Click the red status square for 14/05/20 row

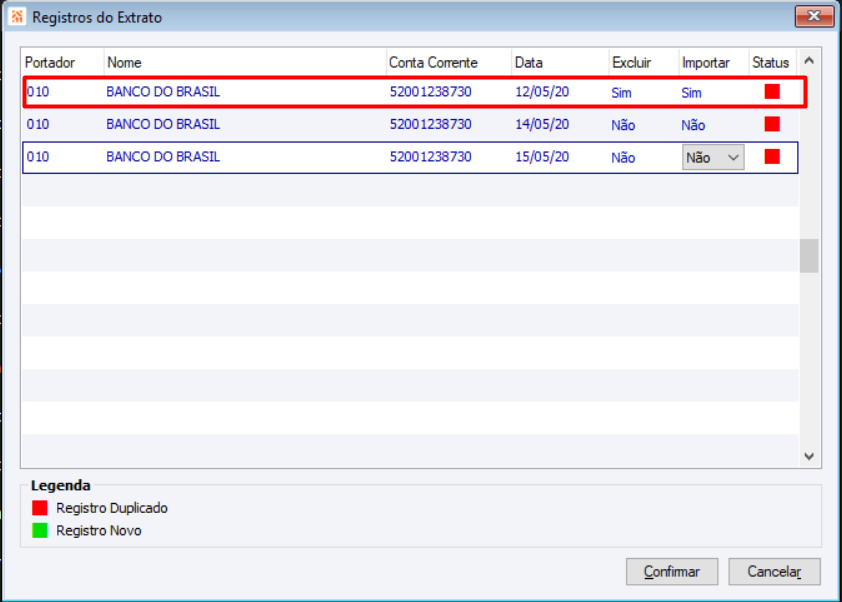(772, 125)
